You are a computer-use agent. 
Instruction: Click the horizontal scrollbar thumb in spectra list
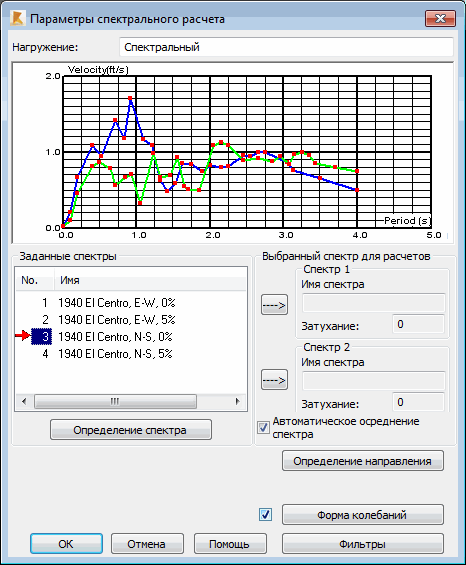[x=115, y=401]
